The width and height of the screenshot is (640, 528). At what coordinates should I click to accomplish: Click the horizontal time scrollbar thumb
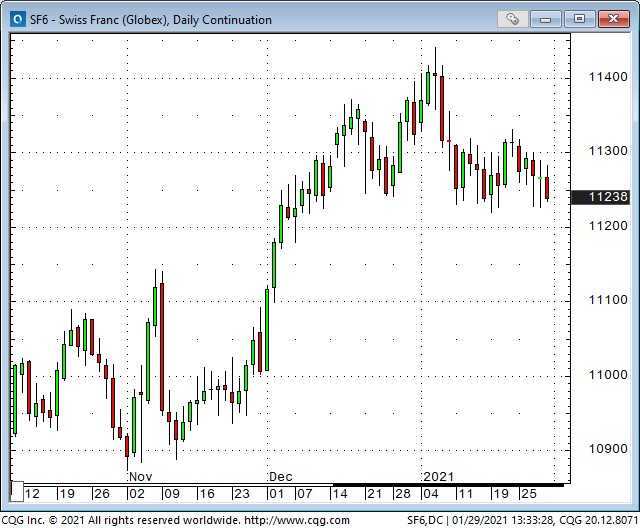(x=448, y=485)
